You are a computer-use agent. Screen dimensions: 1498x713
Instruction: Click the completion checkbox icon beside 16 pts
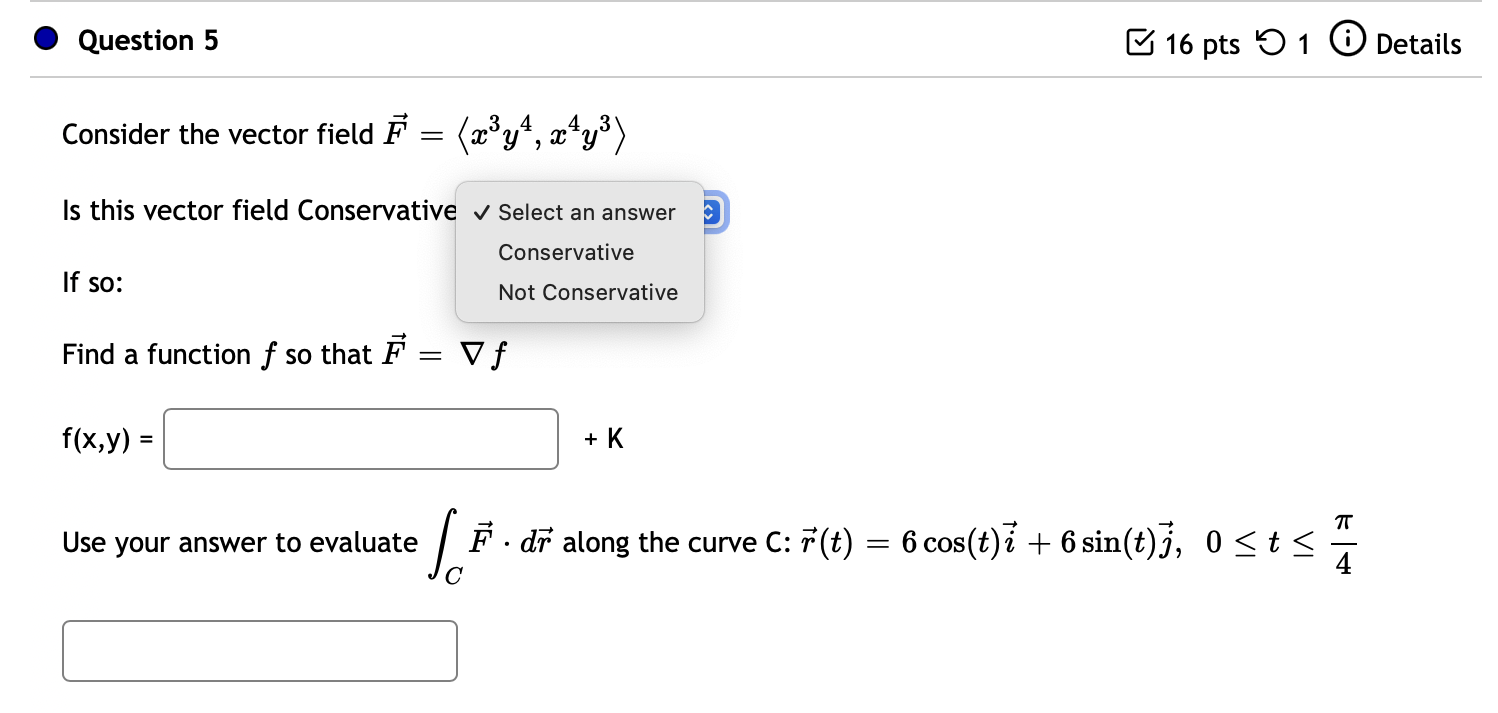(1141, 41)
